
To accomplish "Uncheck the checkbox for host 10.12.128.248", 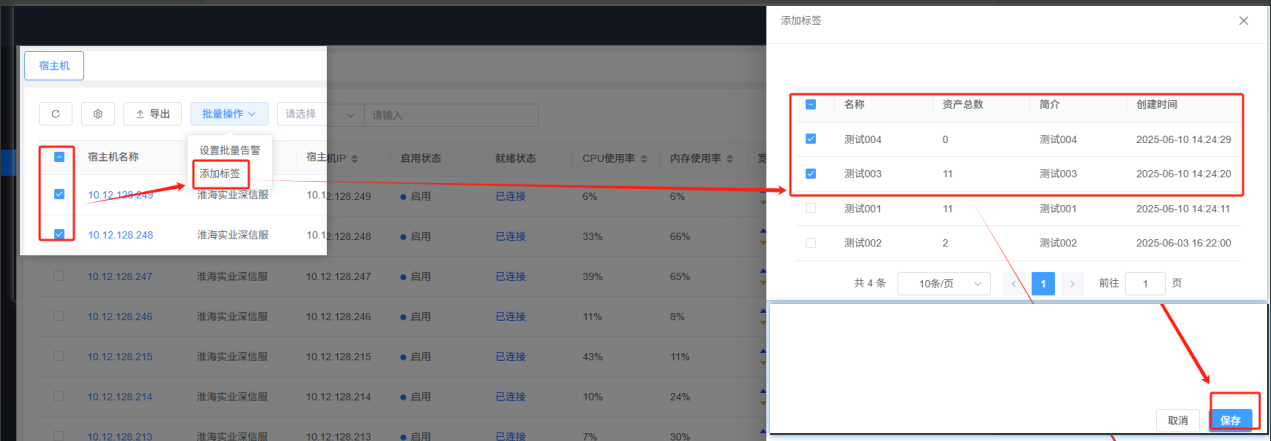I will coord(59,235).
